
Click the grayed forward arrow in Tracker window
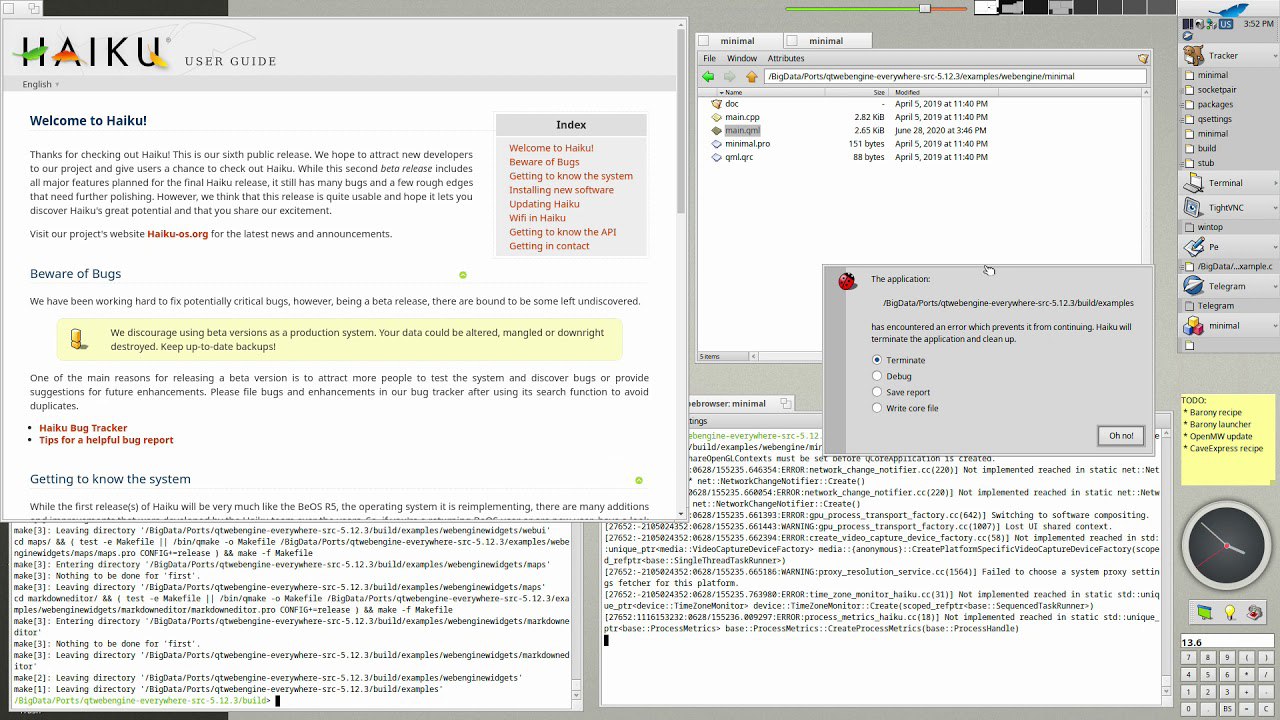[730, 76]
